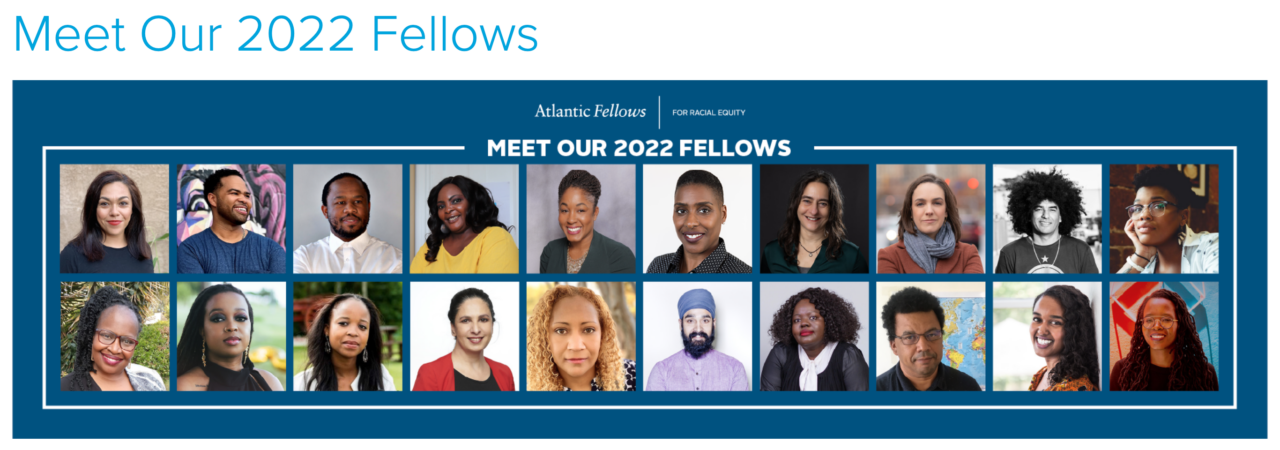Click the first portrait with tan wall background
1280x450 pixels.
pos(114,219)
